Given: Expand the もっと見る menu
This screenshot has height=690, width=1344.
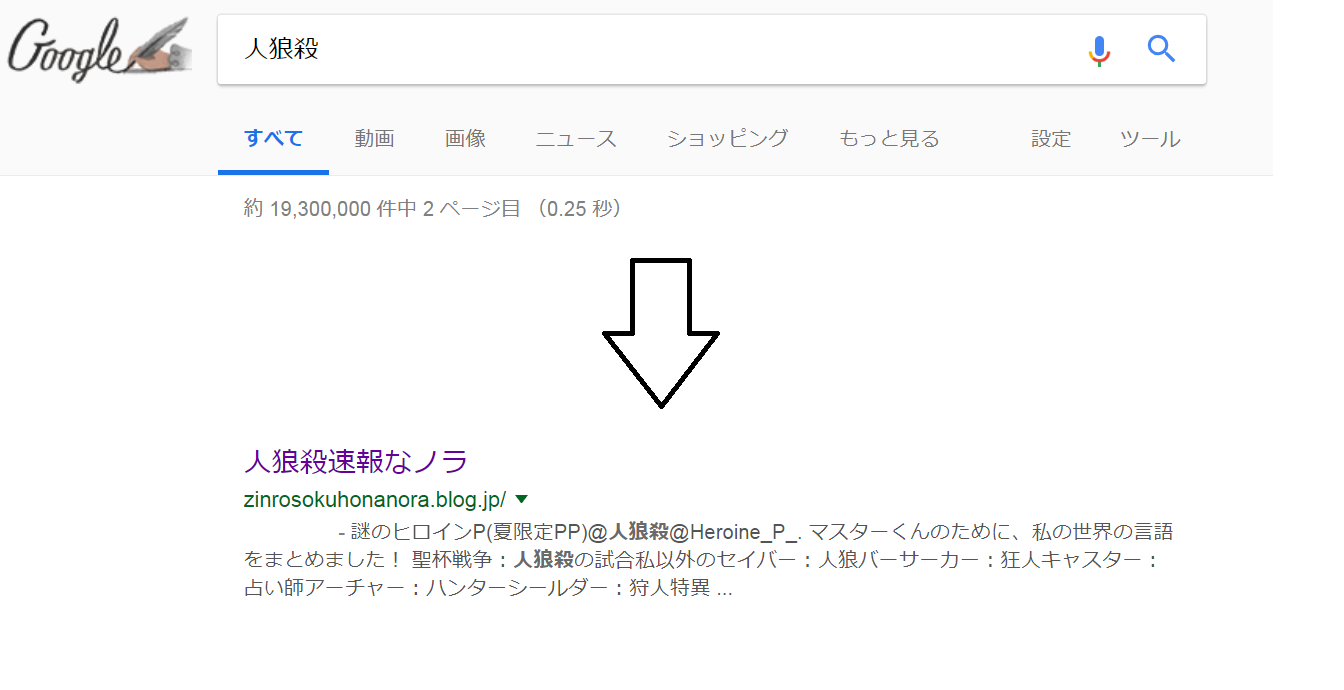Looking at the screenshot, I should (889, 139).
